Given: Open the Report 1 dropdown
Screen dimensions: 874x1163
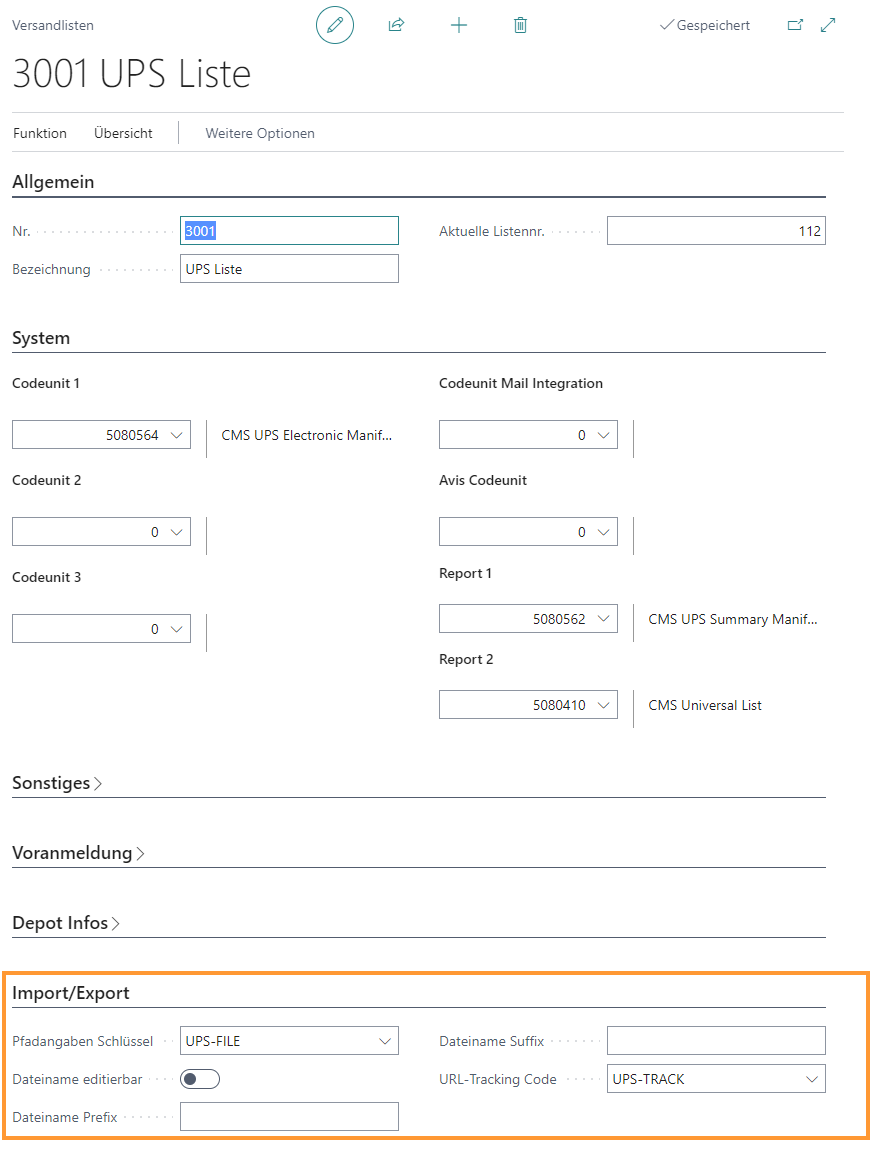Looking at the screenshot, I should (604, 619).
